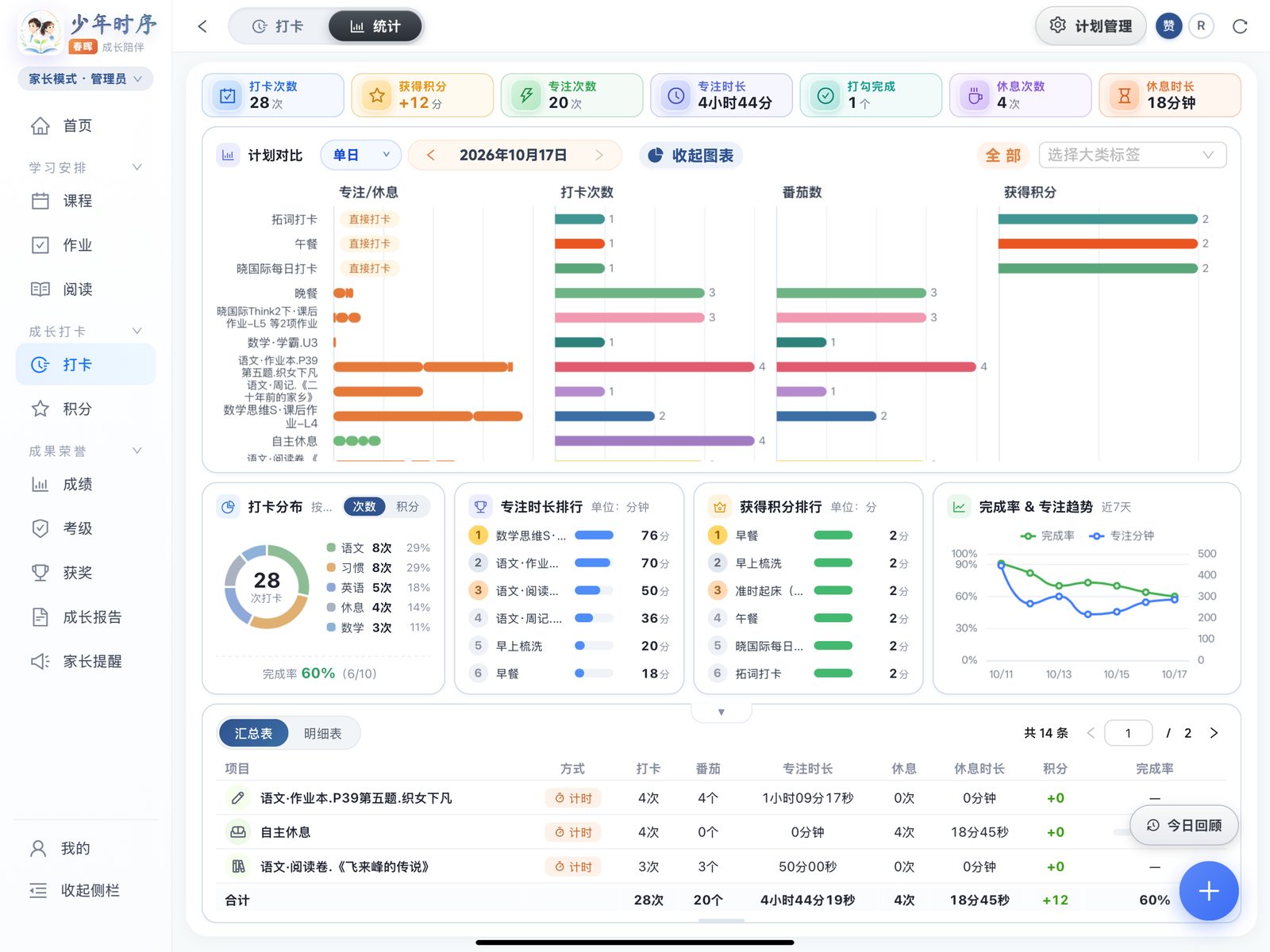Collapse 成果荣誉 section
Image resolution: width=1270 pixels, height=952 pixels.
tap(86, 451)
